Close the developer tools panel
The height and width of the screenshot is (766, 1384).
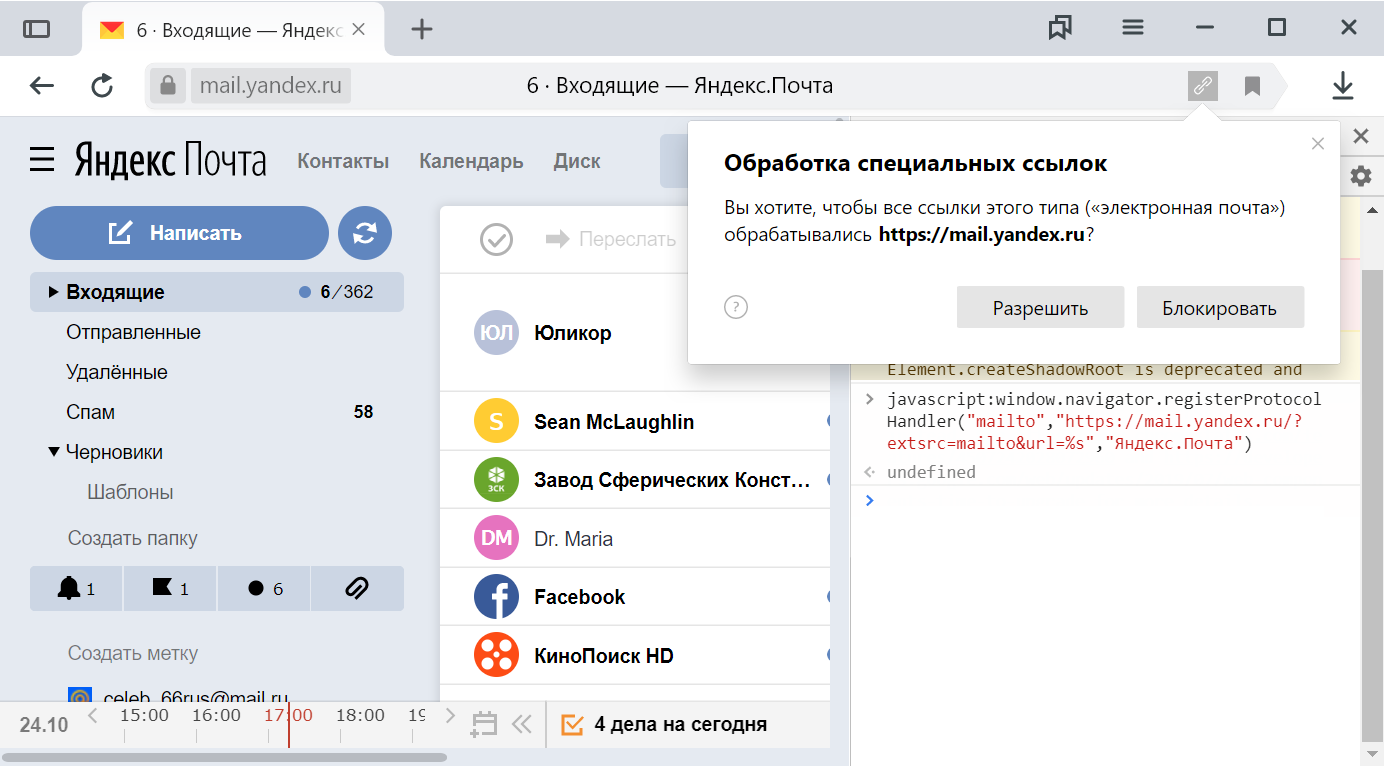coord(1361,135)
